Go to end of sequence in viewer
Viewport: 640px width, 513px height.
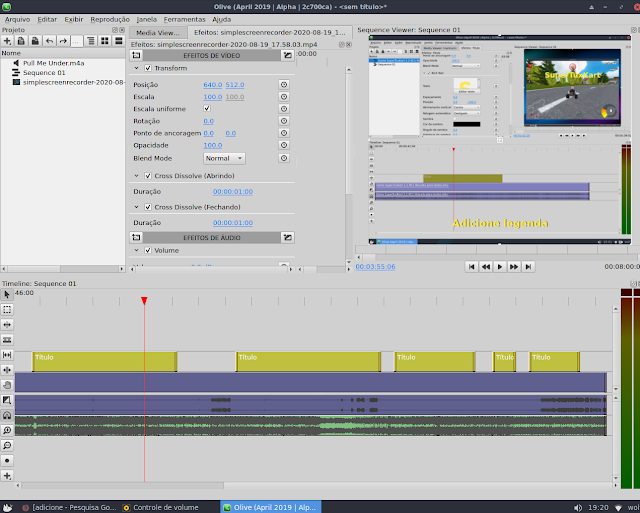pos(528,266)
